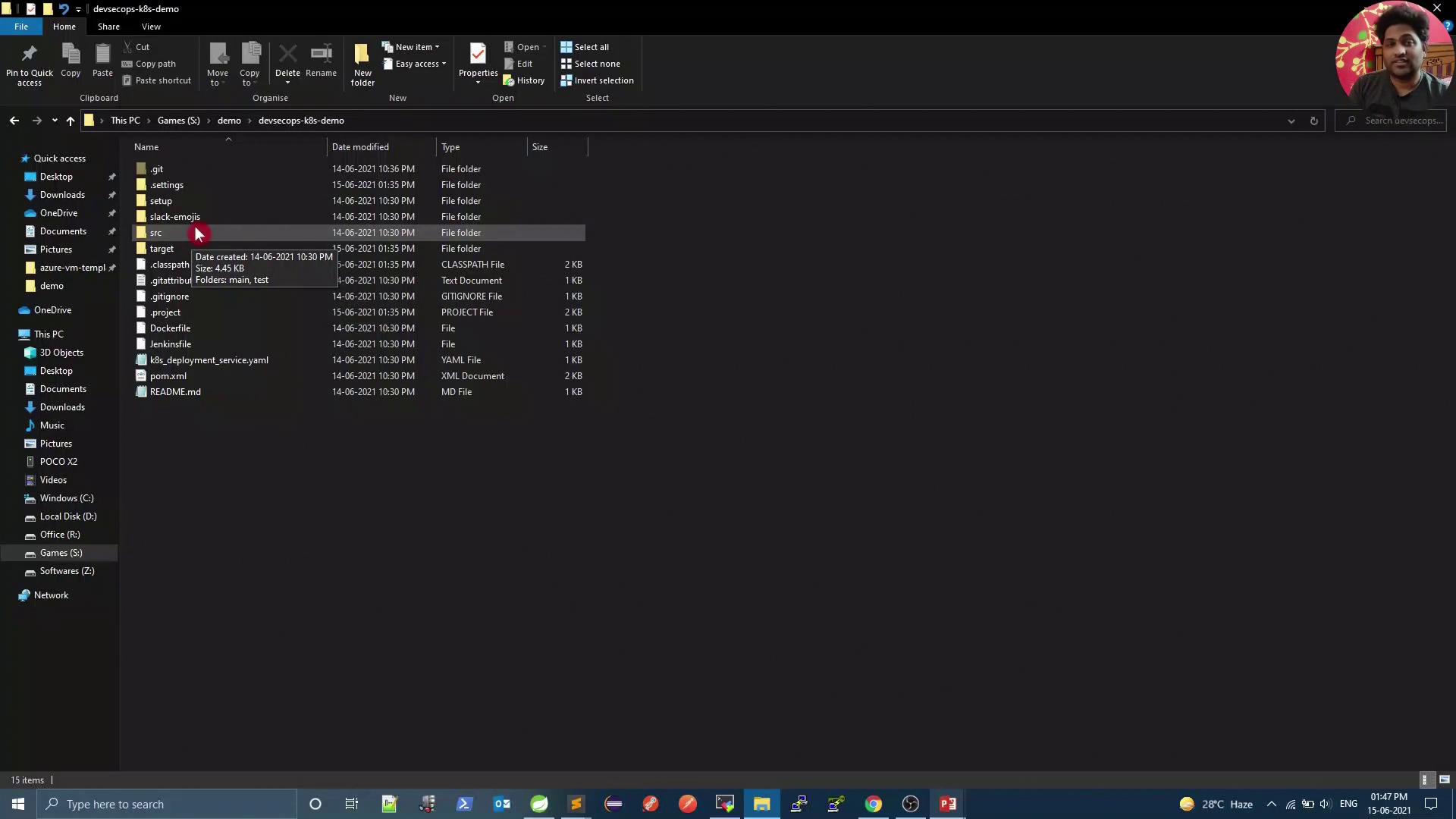Switch to the View ribbon tab
Image resolution: width=1456 pixels, height=819 pixels.
click(x=151, y=27)
